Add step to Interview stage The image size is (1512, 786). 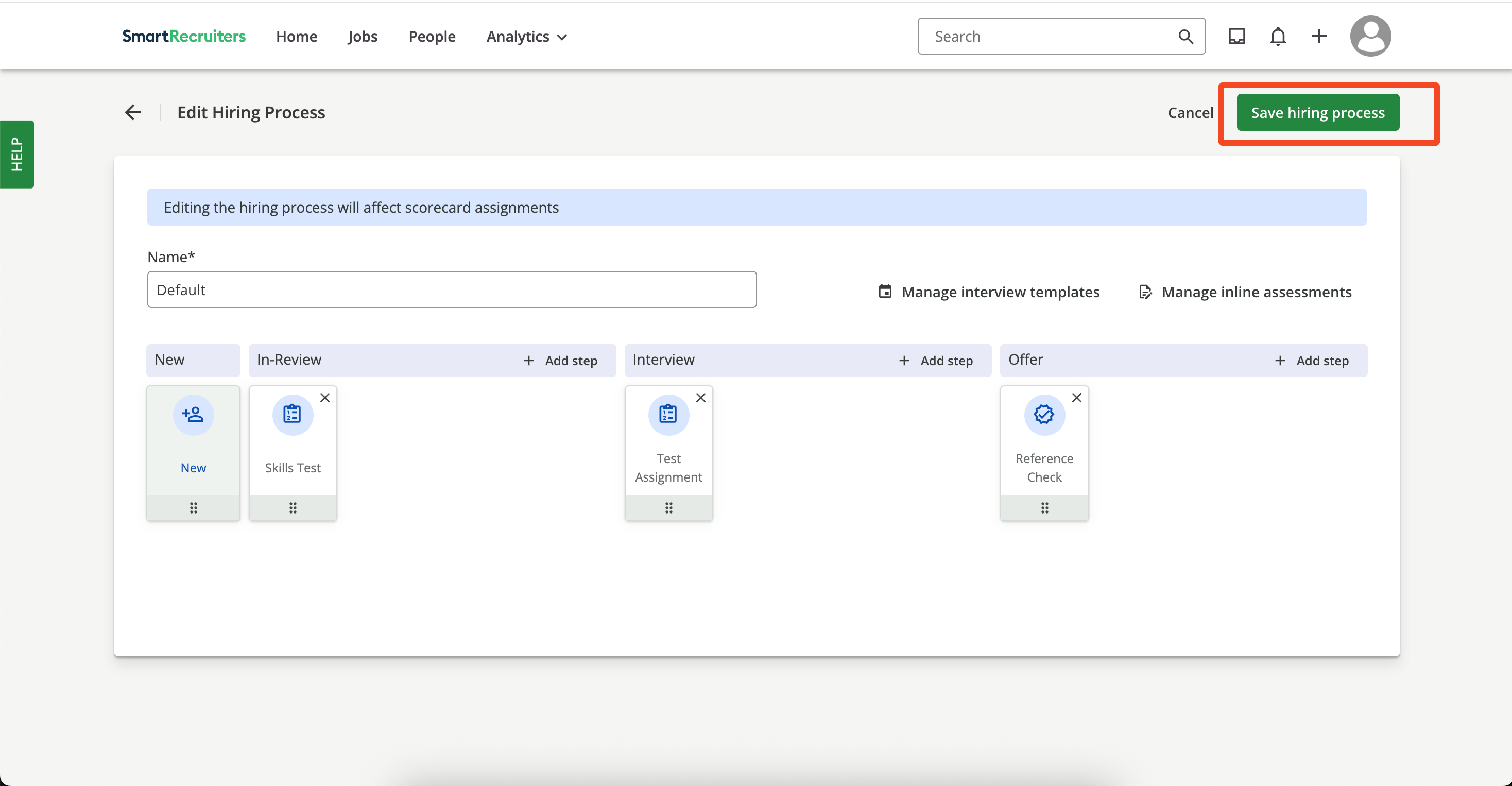(x=936, y=361)
